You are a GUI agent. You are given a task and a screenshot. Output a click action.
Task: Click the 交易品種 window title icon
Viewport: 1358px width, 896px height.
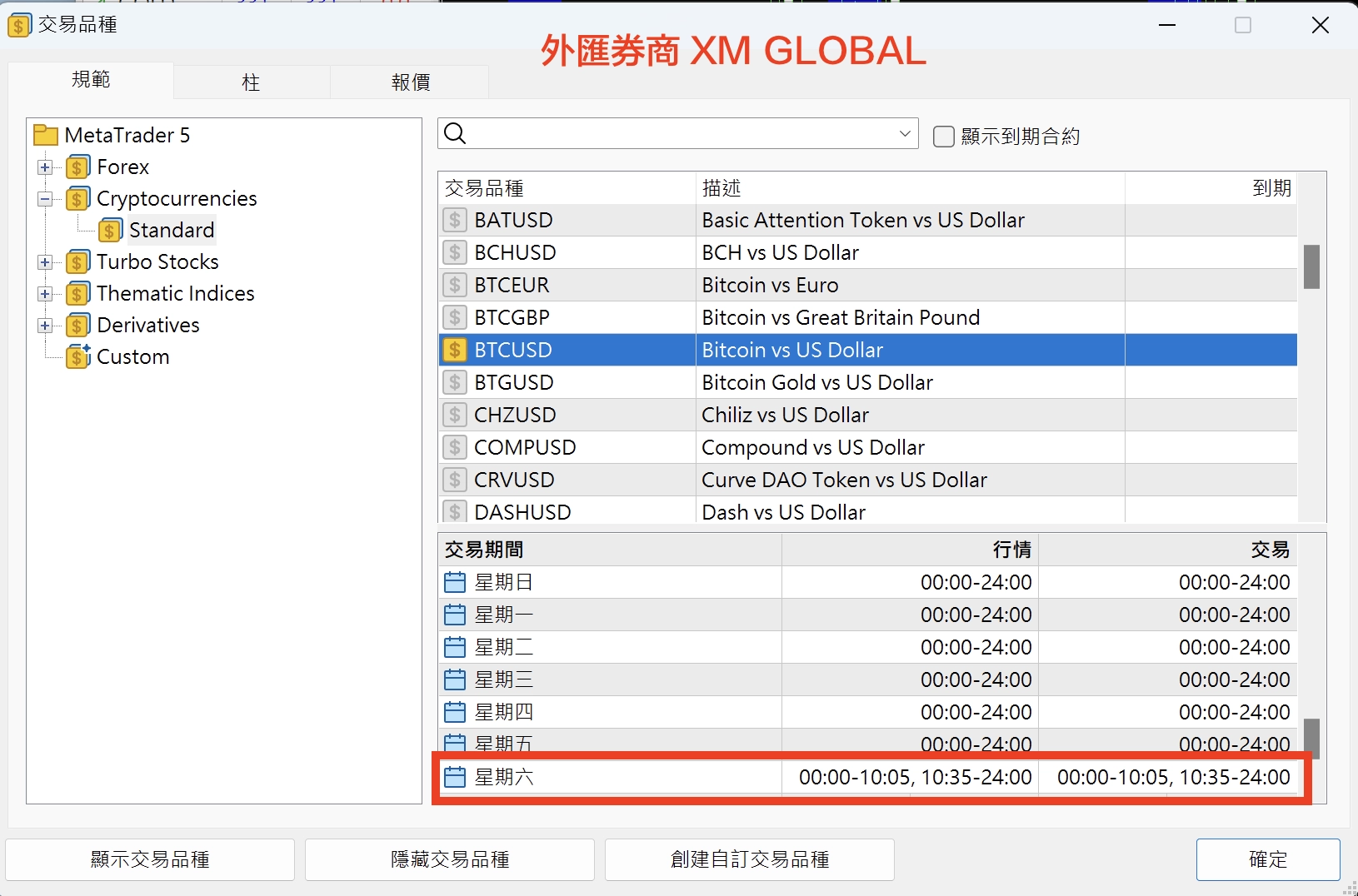click(x=18, y=25)
